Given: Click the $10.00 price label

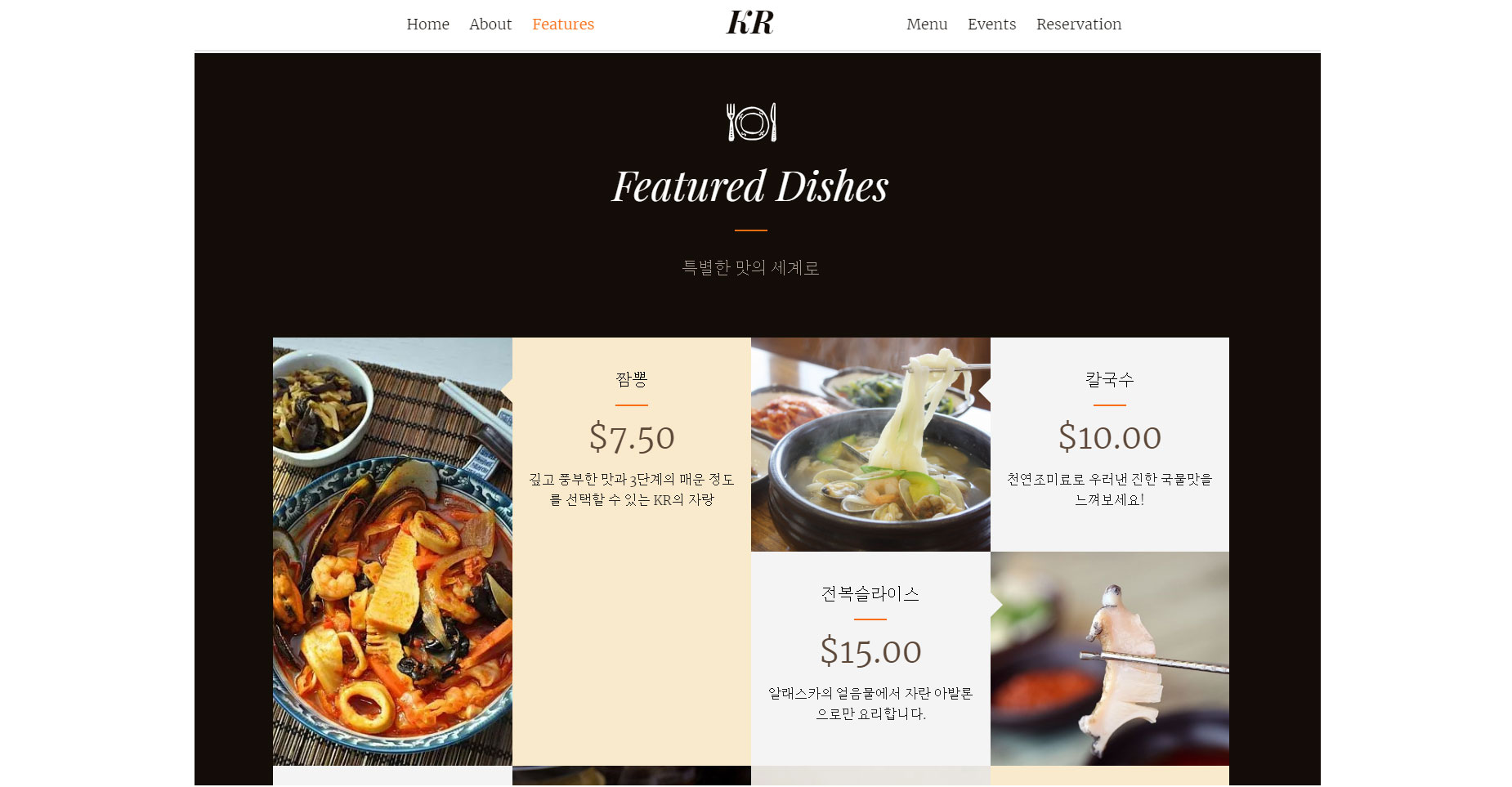Looking at the screenshot, I should (x=1110, y=437).
